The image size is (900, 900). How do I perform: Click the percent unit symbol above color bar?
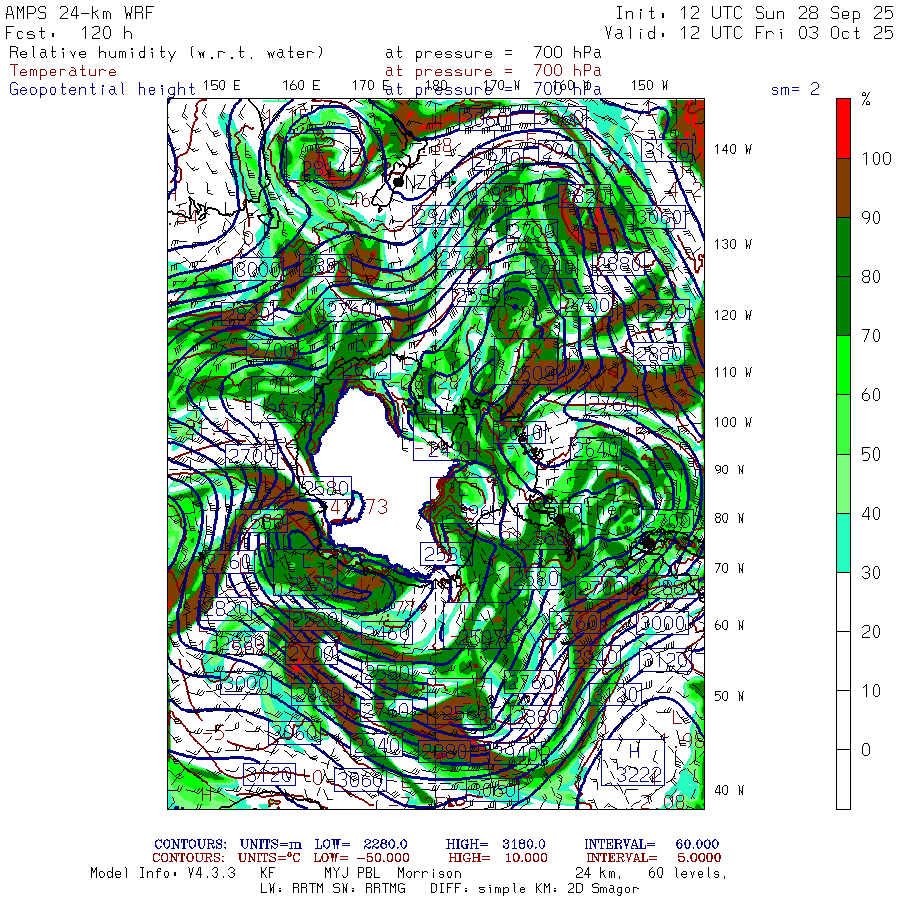click(866, 99)
